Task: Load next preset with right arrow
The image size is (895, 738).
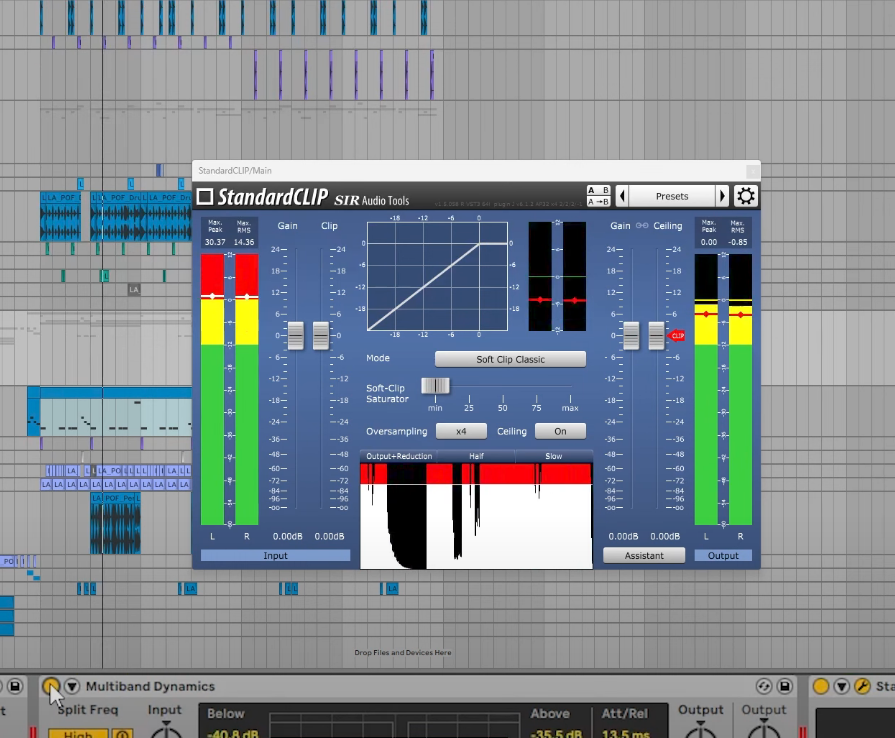Action: (x=722, y=196)
